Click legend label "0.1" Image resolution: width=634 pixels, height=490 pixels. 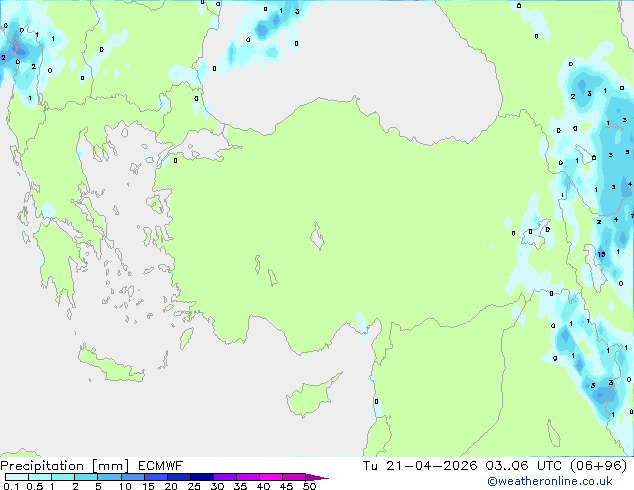point(11,486)
